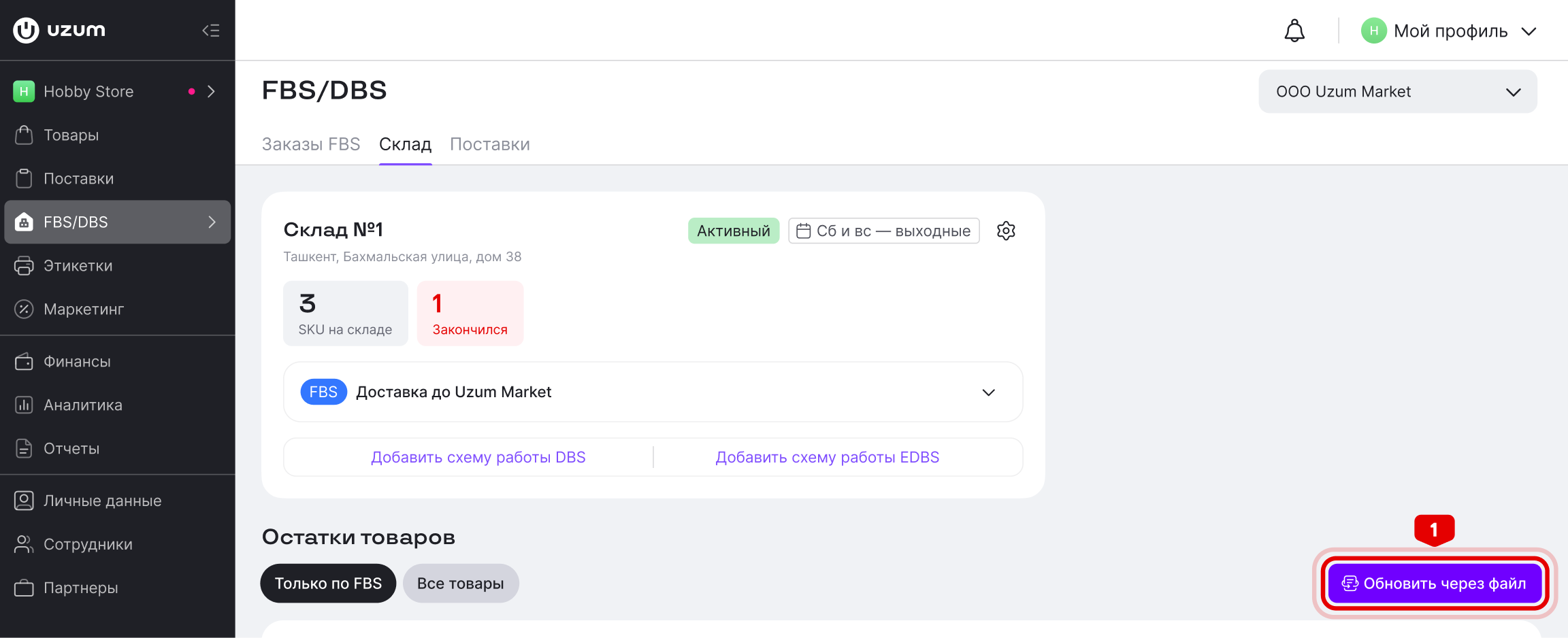This screenshot has width=1568, height=638.
Task: Click the Активный status badge
Action: click(734, 231)
